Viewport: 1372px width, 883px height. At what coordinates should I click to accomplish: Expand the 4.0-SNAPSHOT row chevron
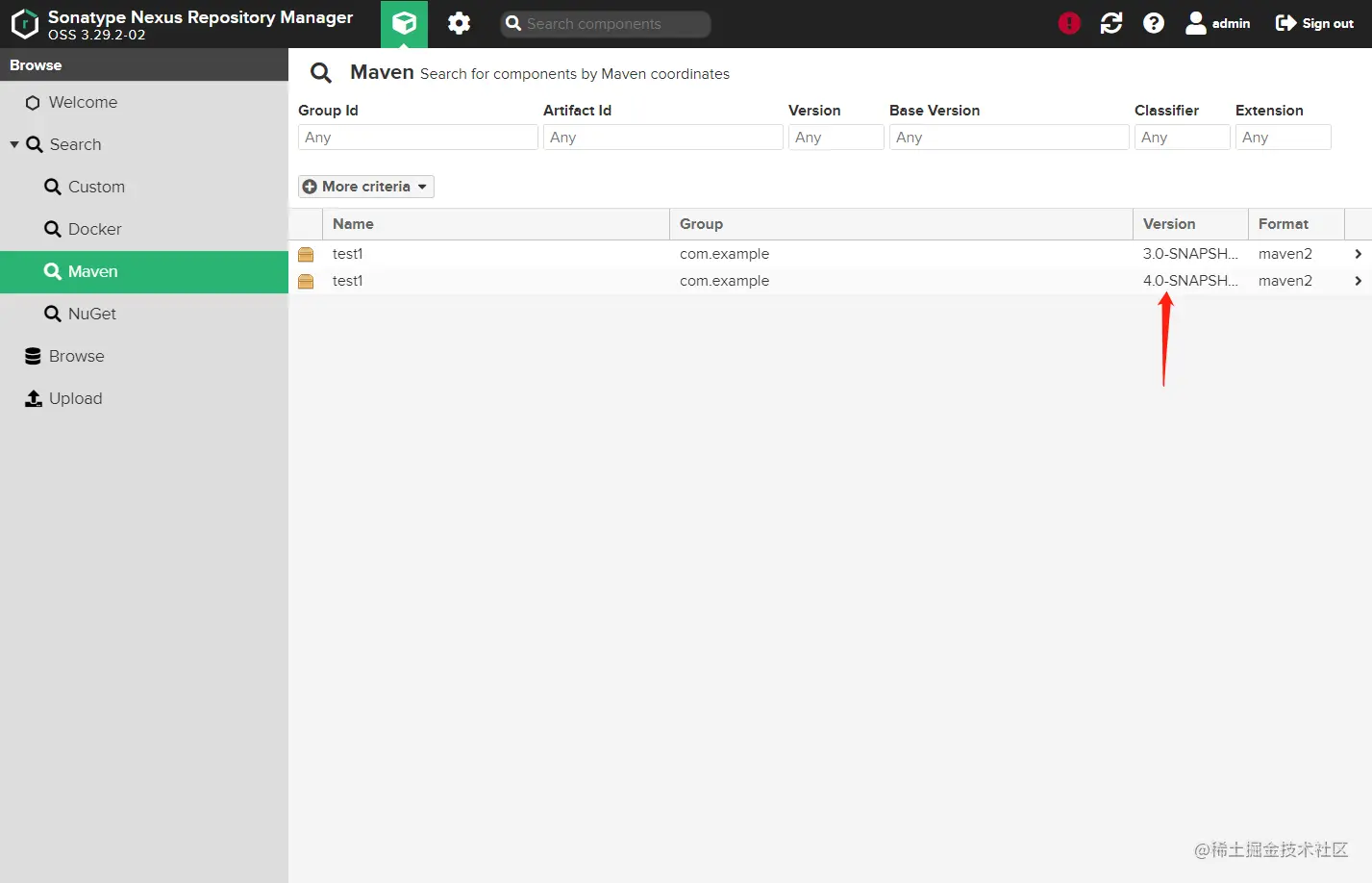click(x=1359, y=281)
